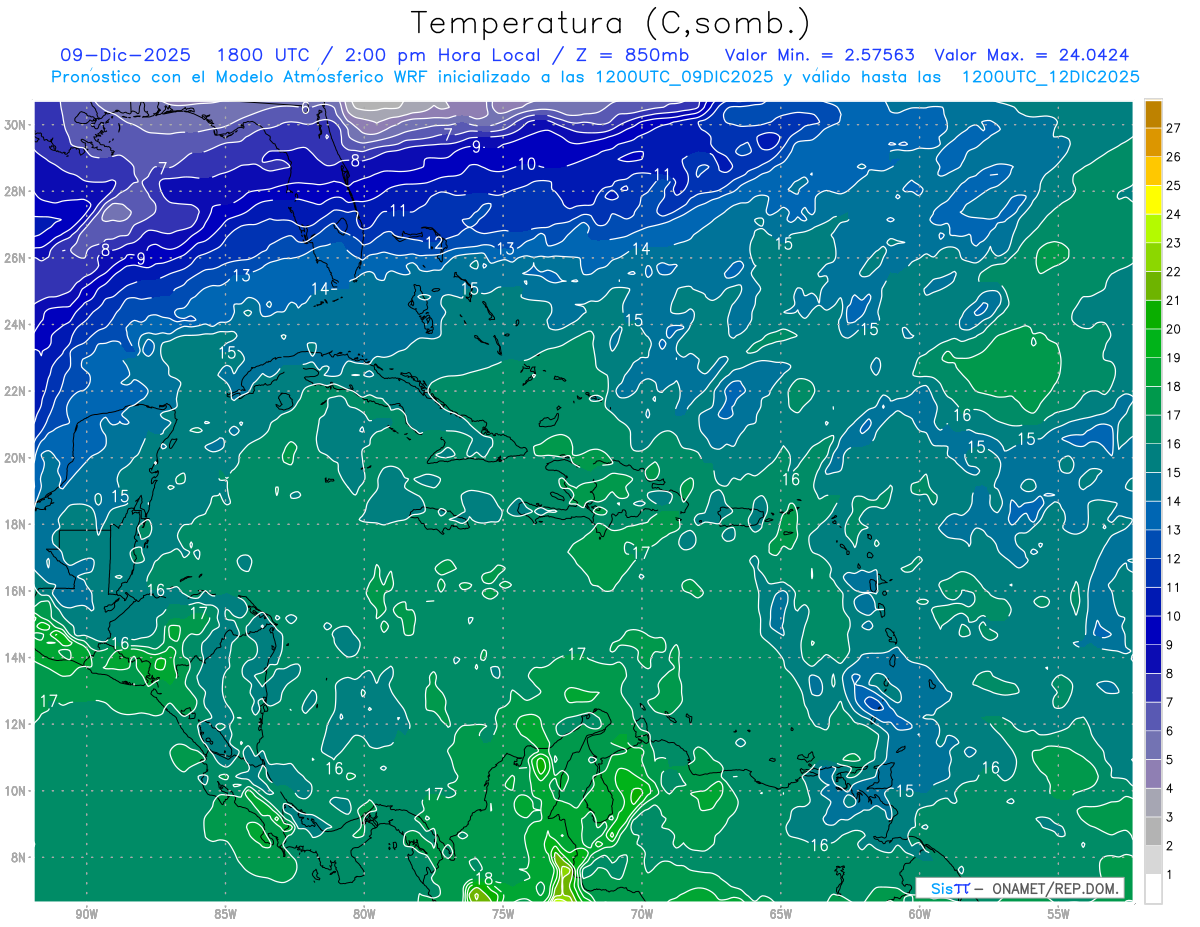This screenshot has width=1200, height=927.
Task: Pick the gray legend swatch between 2 and 3
Action: pyautogui.click(x=1153, y=831)
